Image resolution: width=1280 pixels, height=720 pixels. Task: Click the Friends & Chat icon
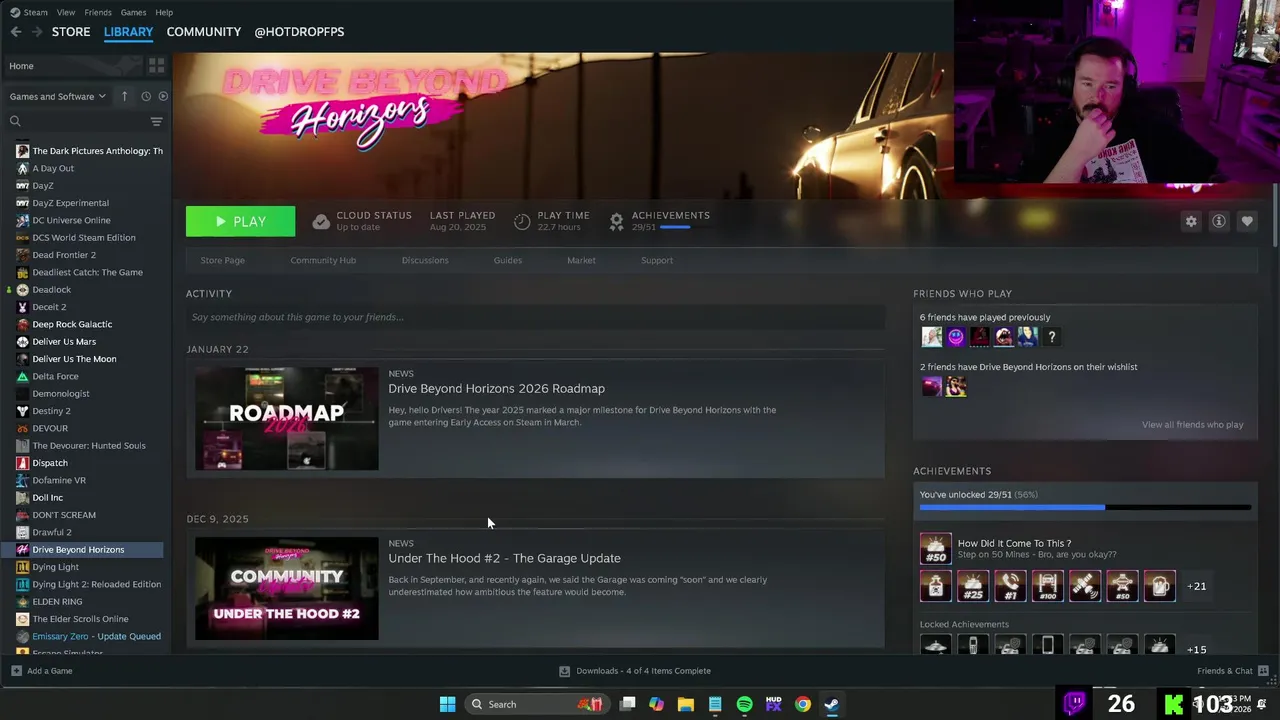click(1263, 671)
